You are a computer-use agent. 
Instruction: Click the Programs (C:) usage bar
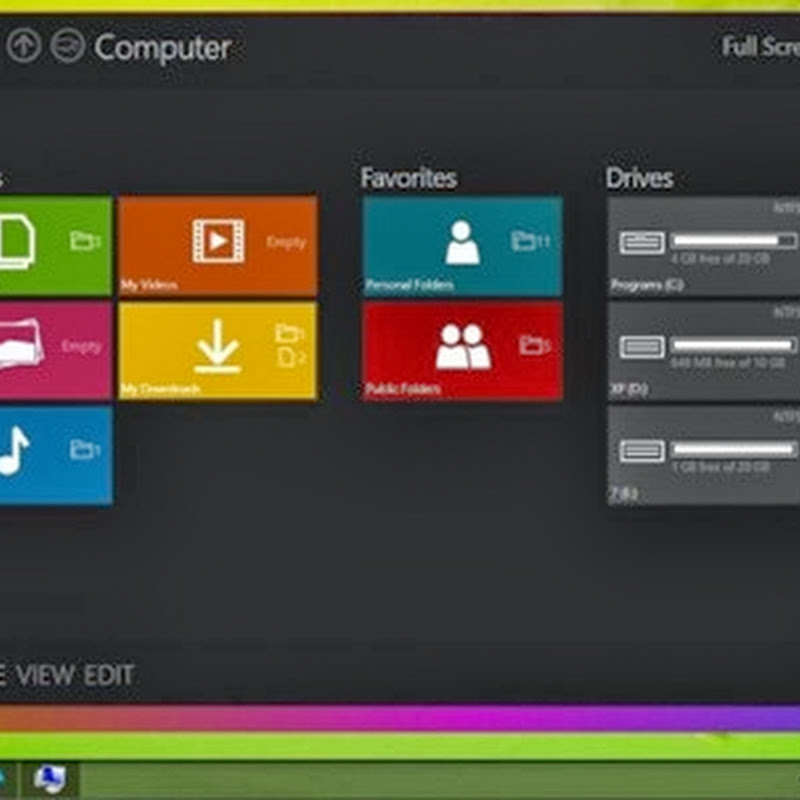tap(733, 240)
